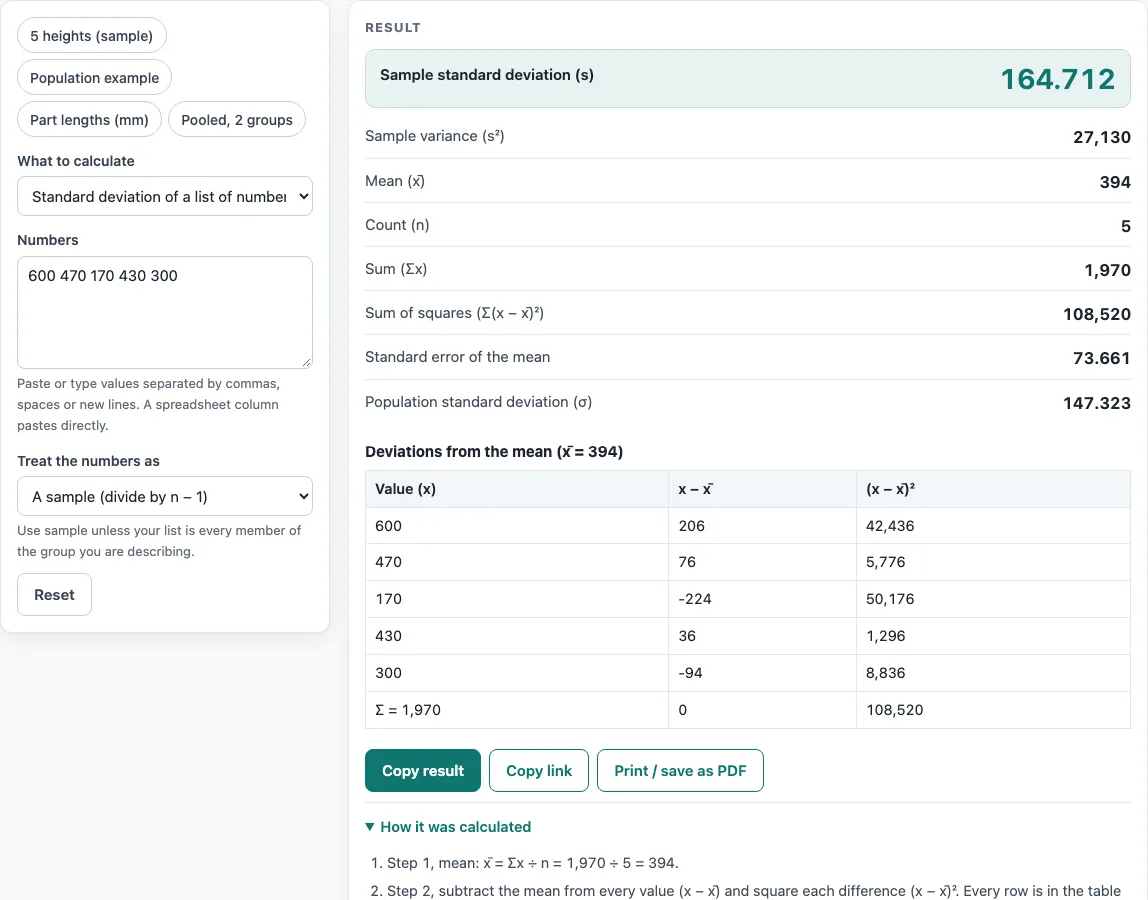Click the deviation cell showing -94

[x=762, y=673]
